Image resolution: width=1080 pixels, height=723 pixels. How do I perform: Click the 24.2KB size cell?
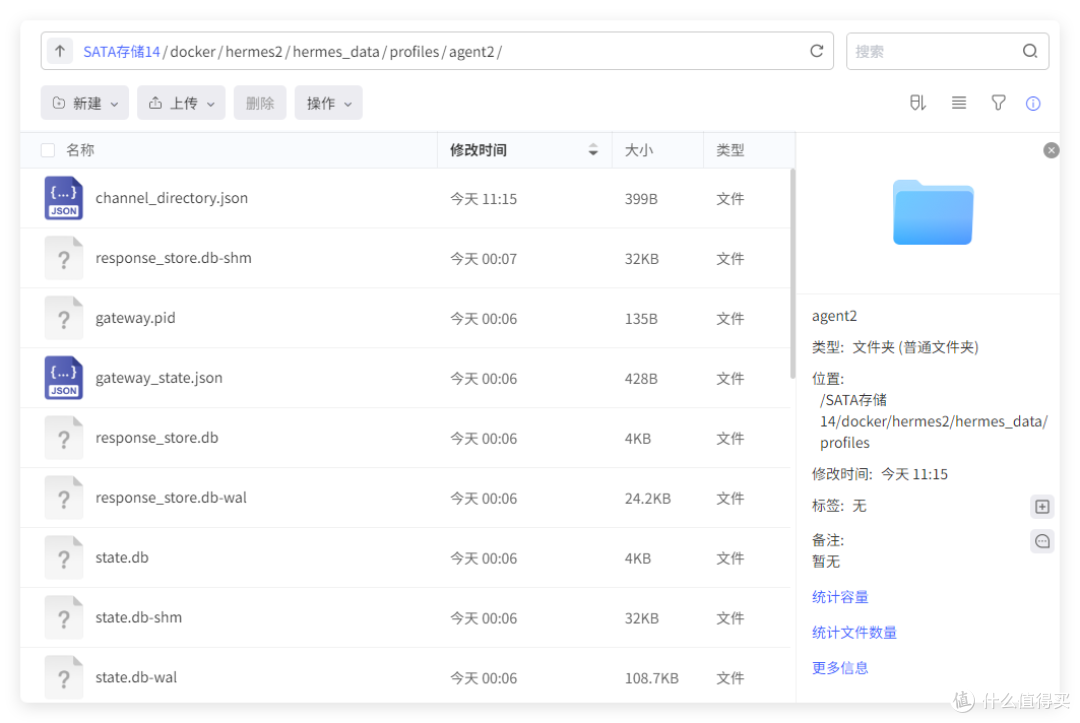click(647, 499)
